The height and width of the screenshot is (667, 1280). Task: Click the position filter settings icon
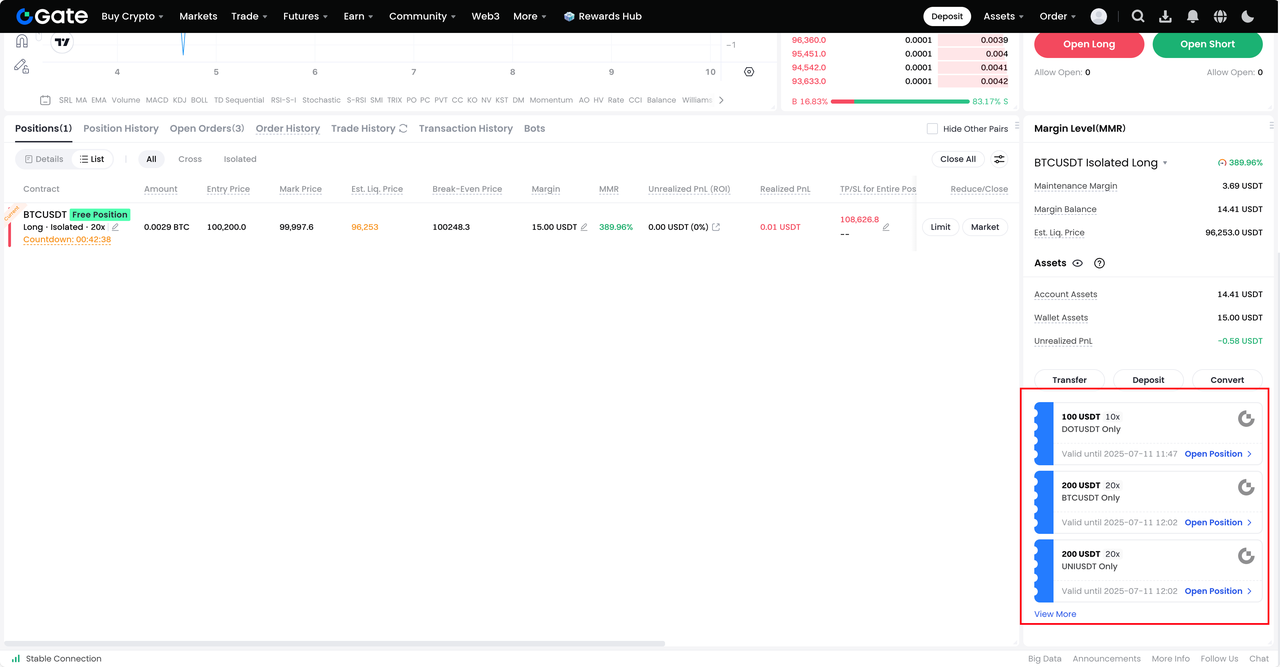pos(999,159)
